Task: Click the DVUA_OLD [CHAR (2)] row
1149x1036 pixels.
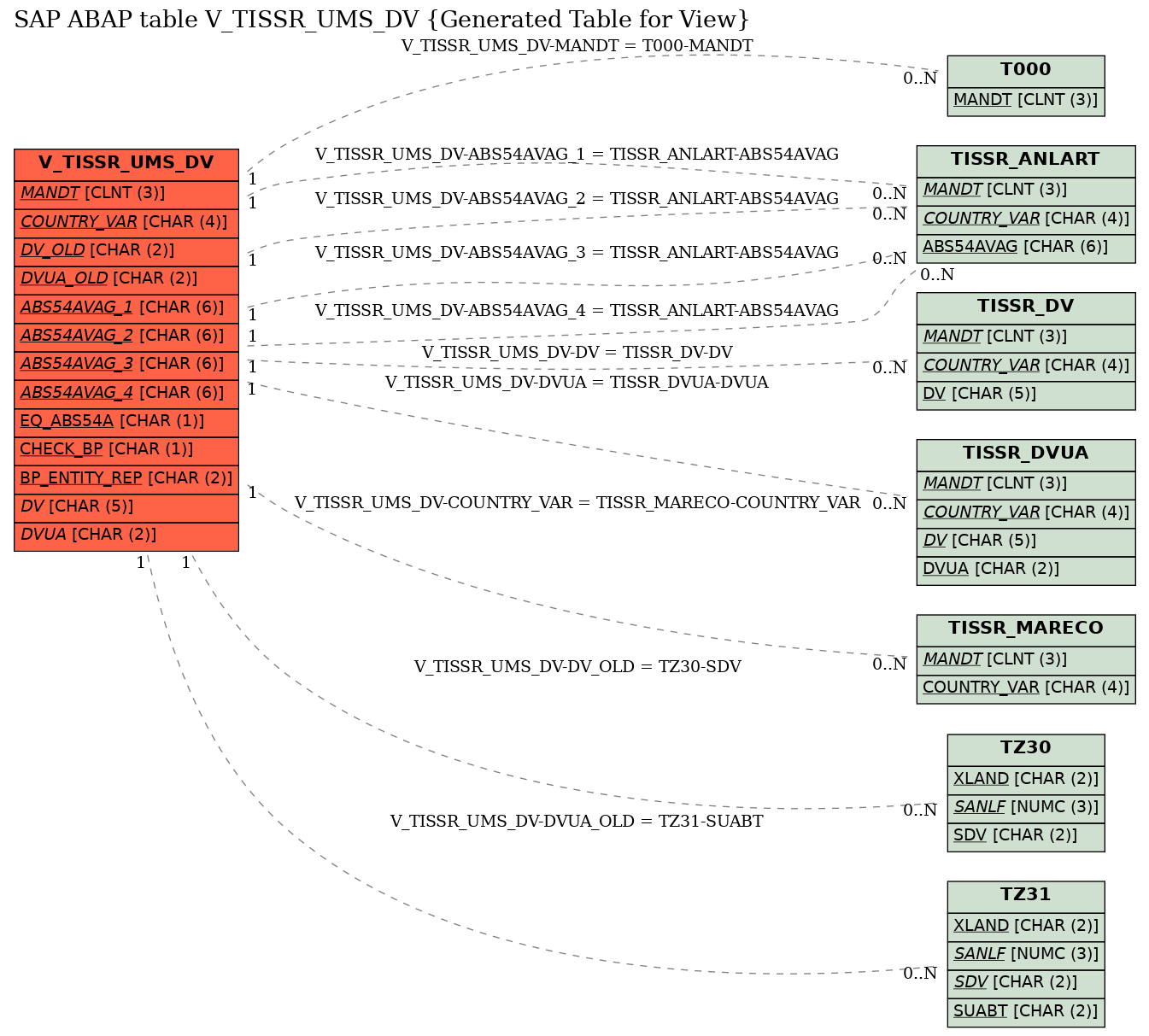Action: tap(126, 279)
